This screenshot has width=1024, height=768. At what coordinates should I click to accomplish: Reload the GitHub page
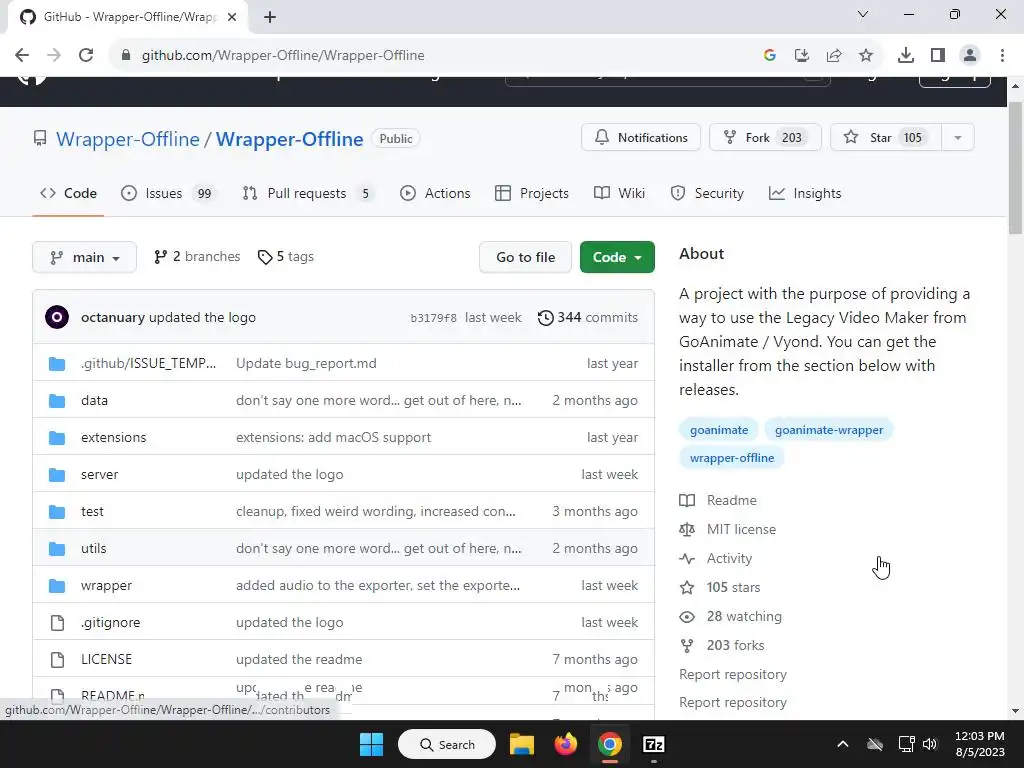pyautogui.click(x=86, y=56)
